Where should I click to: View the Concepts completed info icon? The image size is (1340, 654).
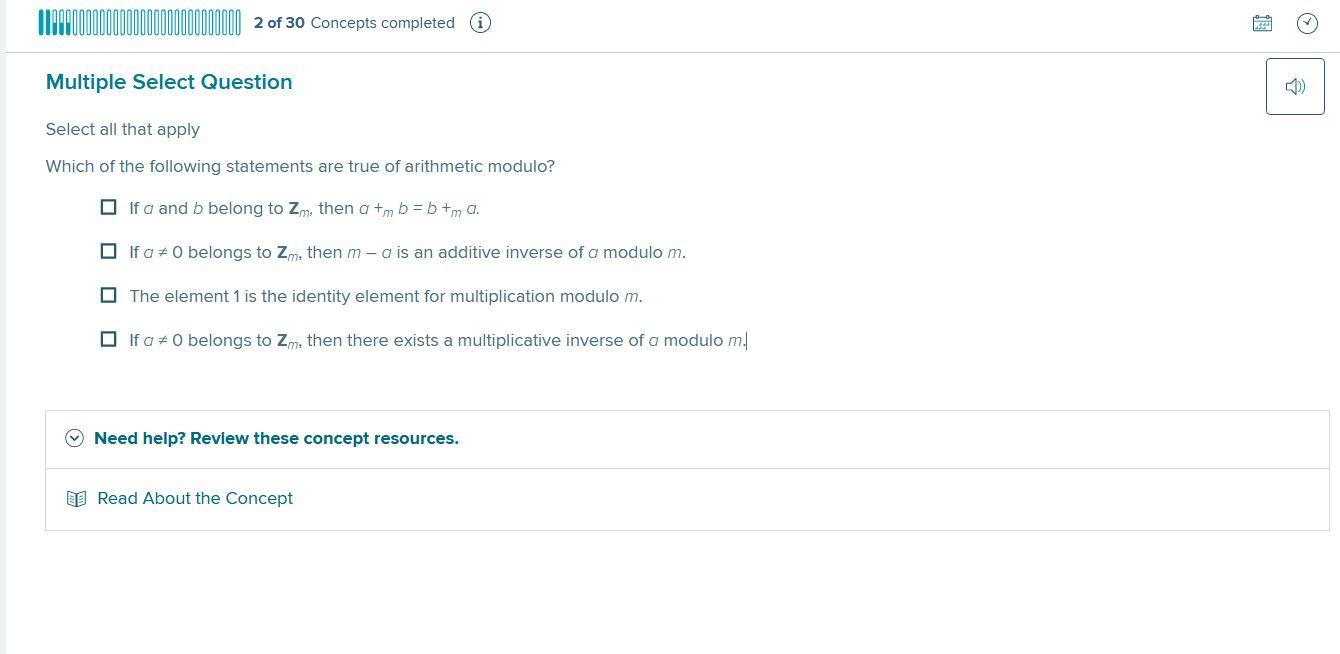click(x=480, y=22)
